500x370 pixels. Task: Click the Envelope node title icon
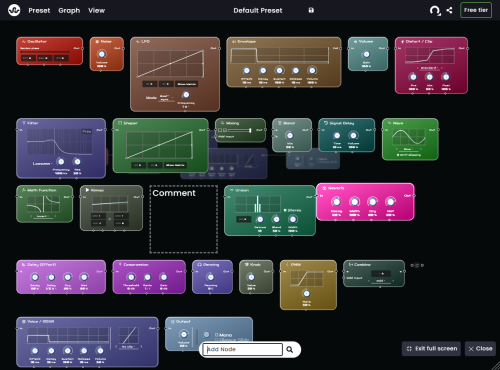click(x=234, y=42)
